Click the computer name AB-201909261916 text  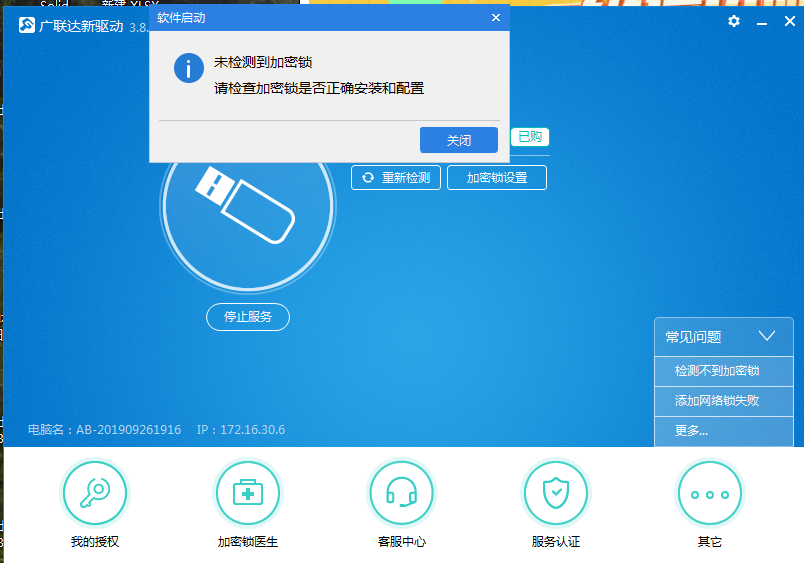[128, 430]
